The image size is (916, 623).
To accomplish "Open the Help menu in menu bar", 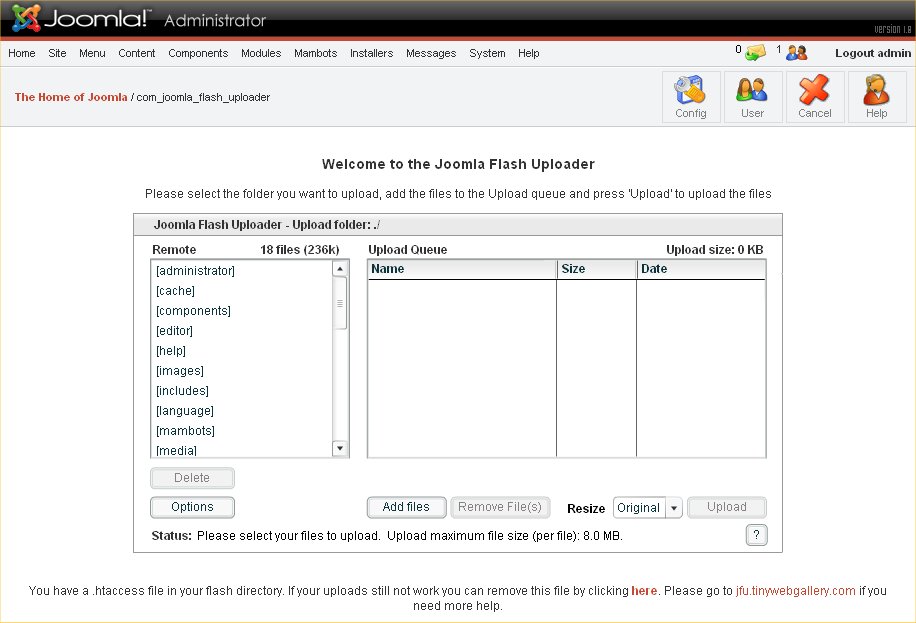I will 529,53.
